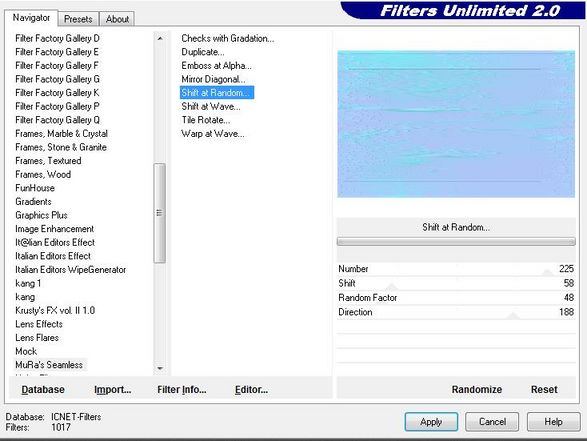Click the category list scrollbar thumb
This screenshot has width=587, height=441.
[160, 213]
